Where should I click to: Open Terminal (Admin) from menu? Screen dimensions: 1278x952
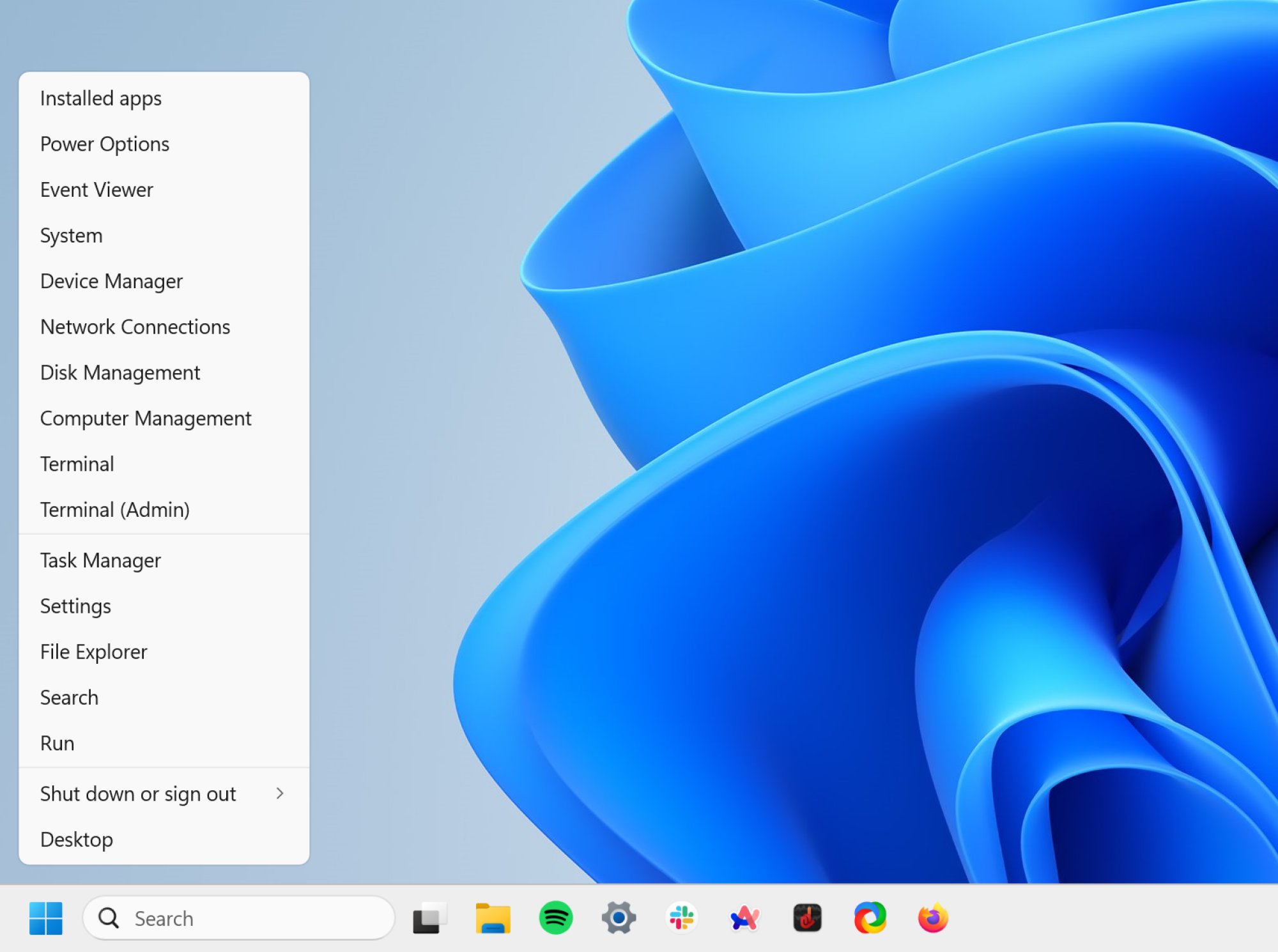pos(114,509)
